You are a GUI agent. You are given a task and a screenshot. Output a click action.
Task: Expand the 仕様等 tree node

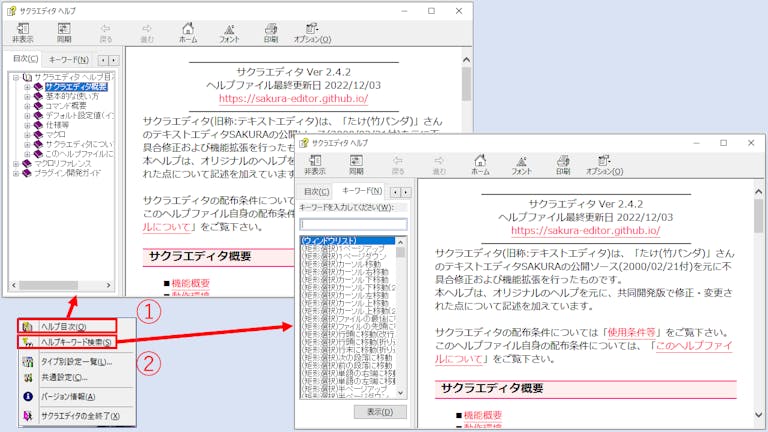(27, 125)
